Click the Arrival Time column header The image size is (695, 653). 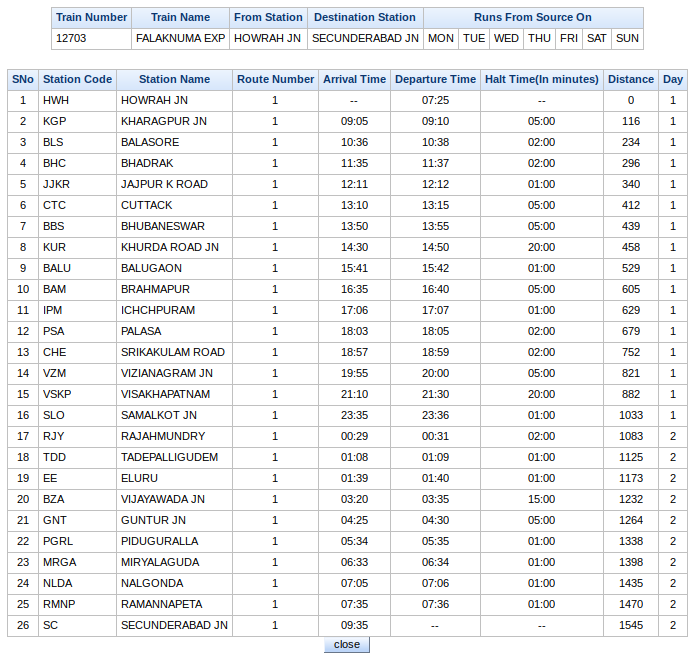354,79
